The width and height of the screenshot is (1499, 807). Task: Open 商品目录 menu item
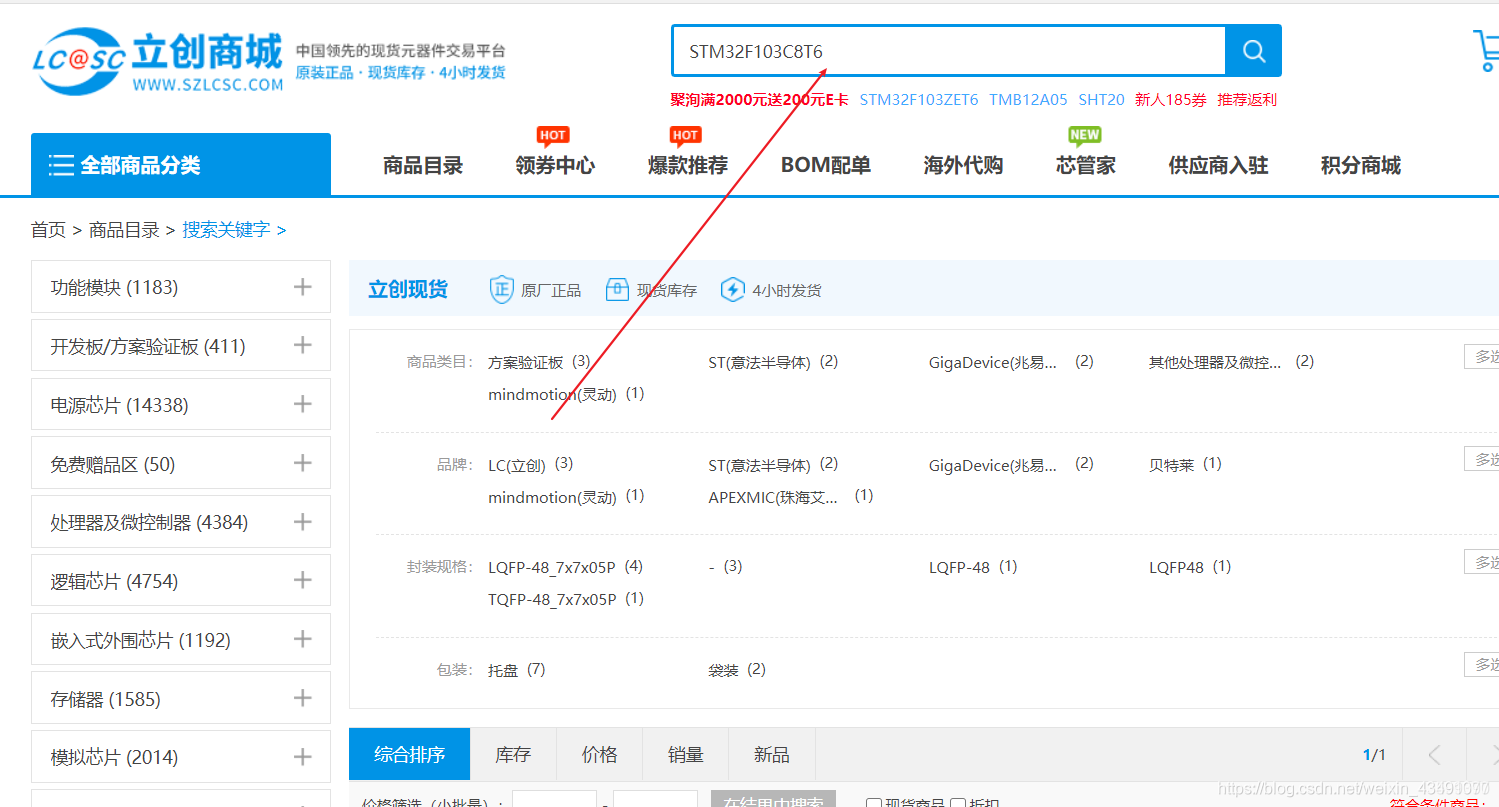423,165
